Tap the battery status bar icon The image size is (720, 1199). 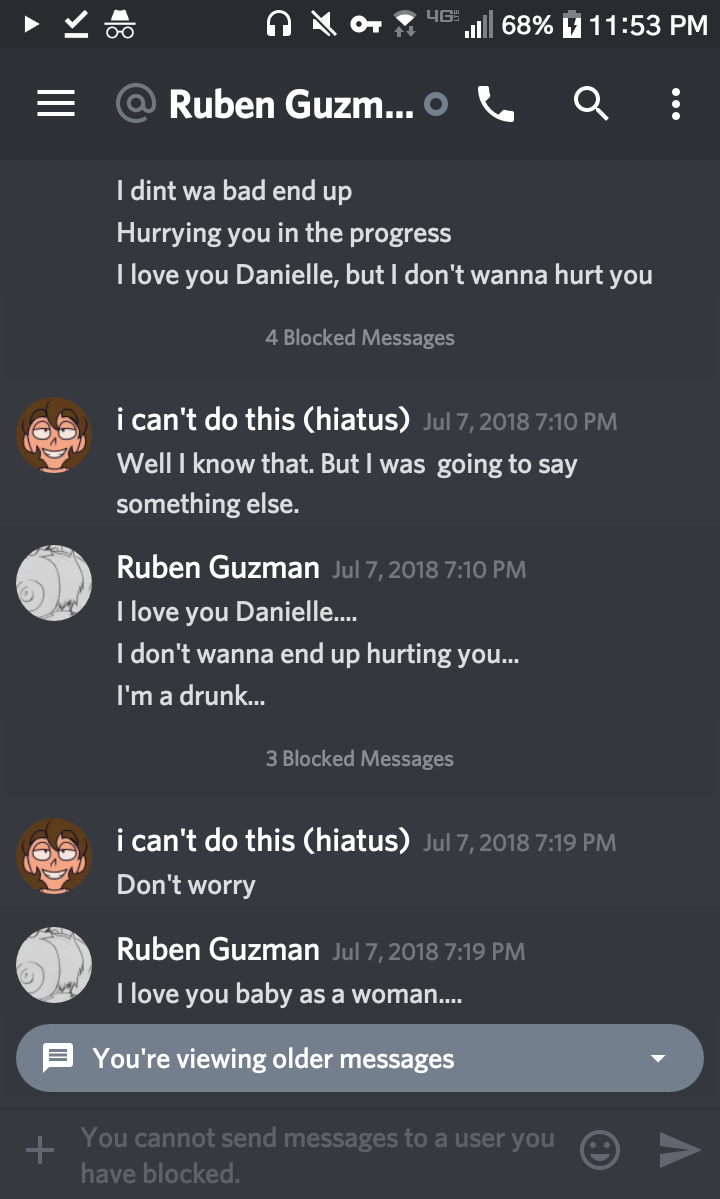point(572,25)
